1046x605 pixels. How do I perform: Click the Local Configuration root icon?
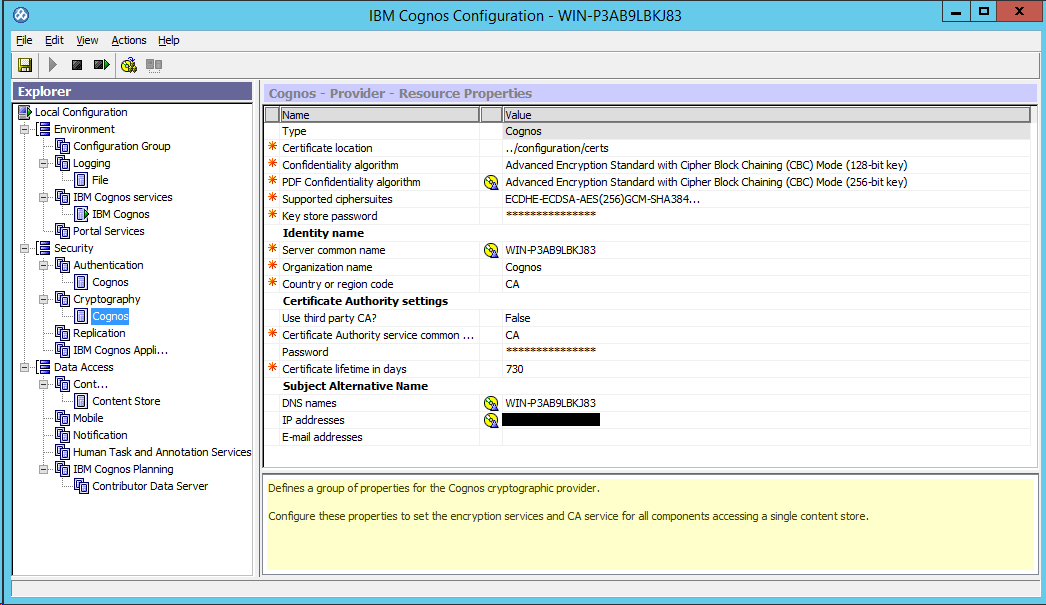(x=25, y=112)
